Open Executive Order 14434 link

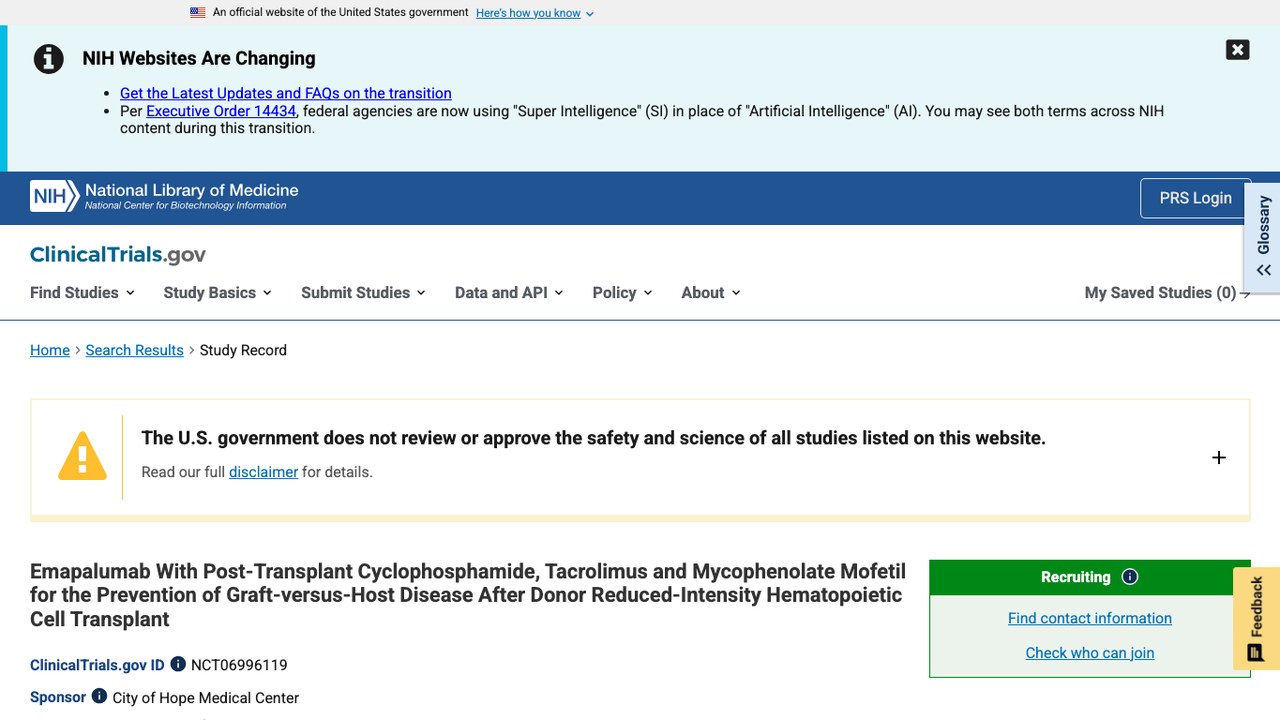pos(221,111)
